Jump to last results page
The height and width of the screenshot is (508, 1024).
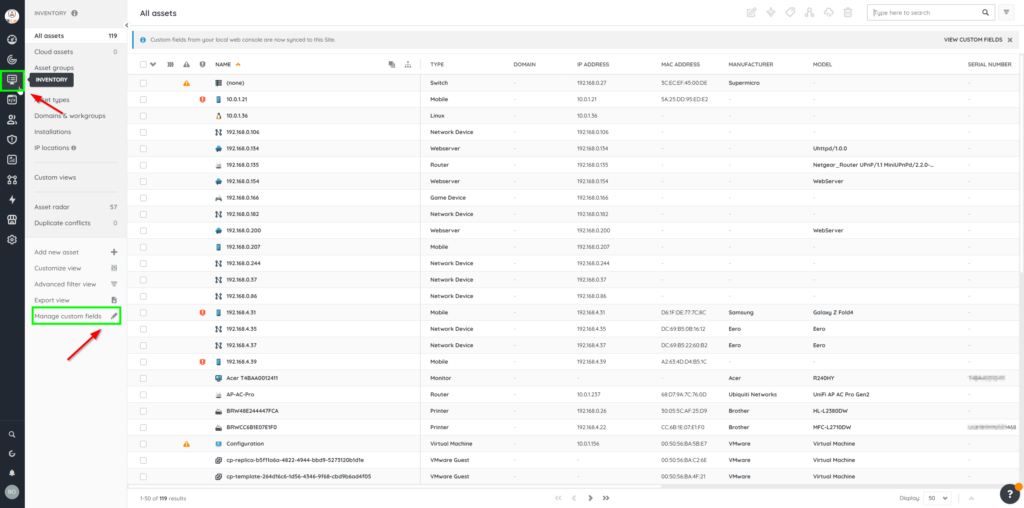pos(606,498)
